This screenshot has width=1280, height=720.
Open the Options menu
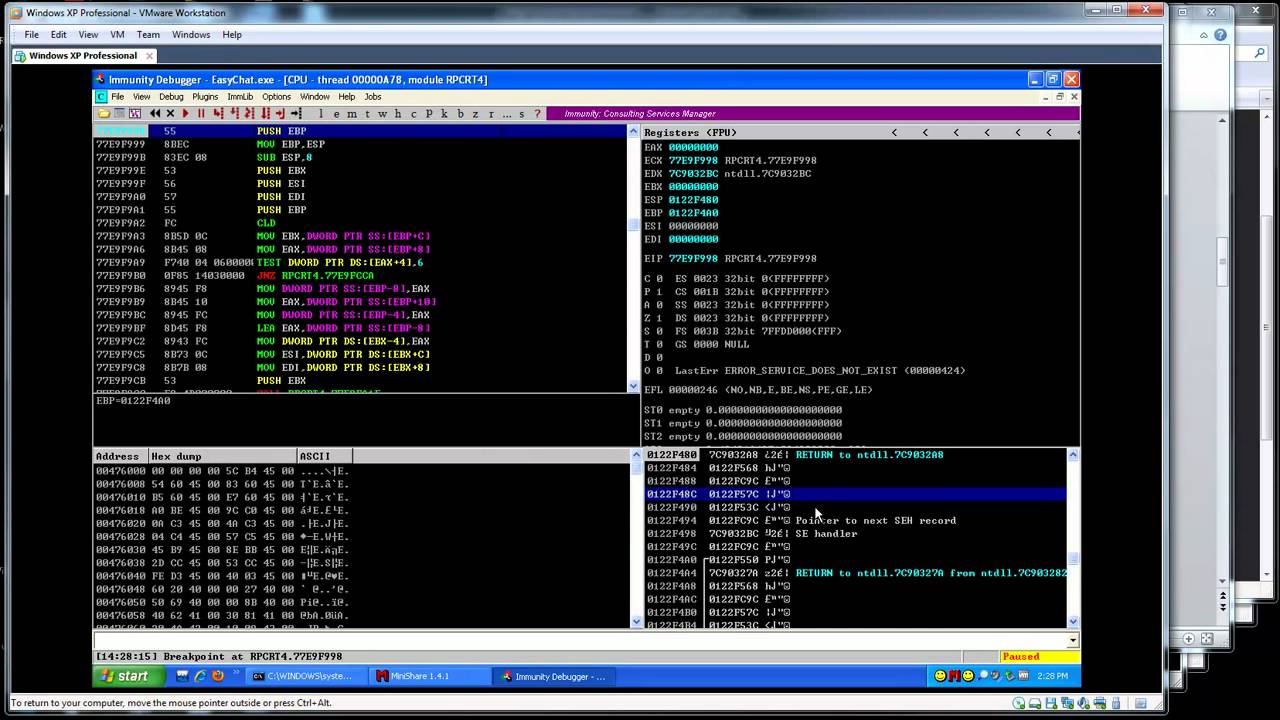(x=276, y=97)
